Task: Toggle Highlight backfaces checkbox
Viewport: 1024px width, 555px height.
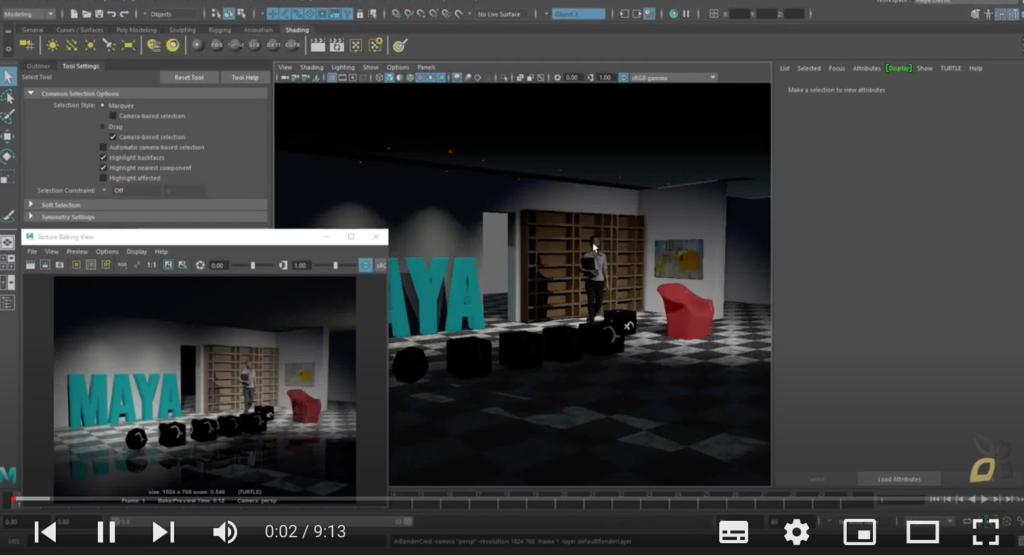Action: point(103,157)
